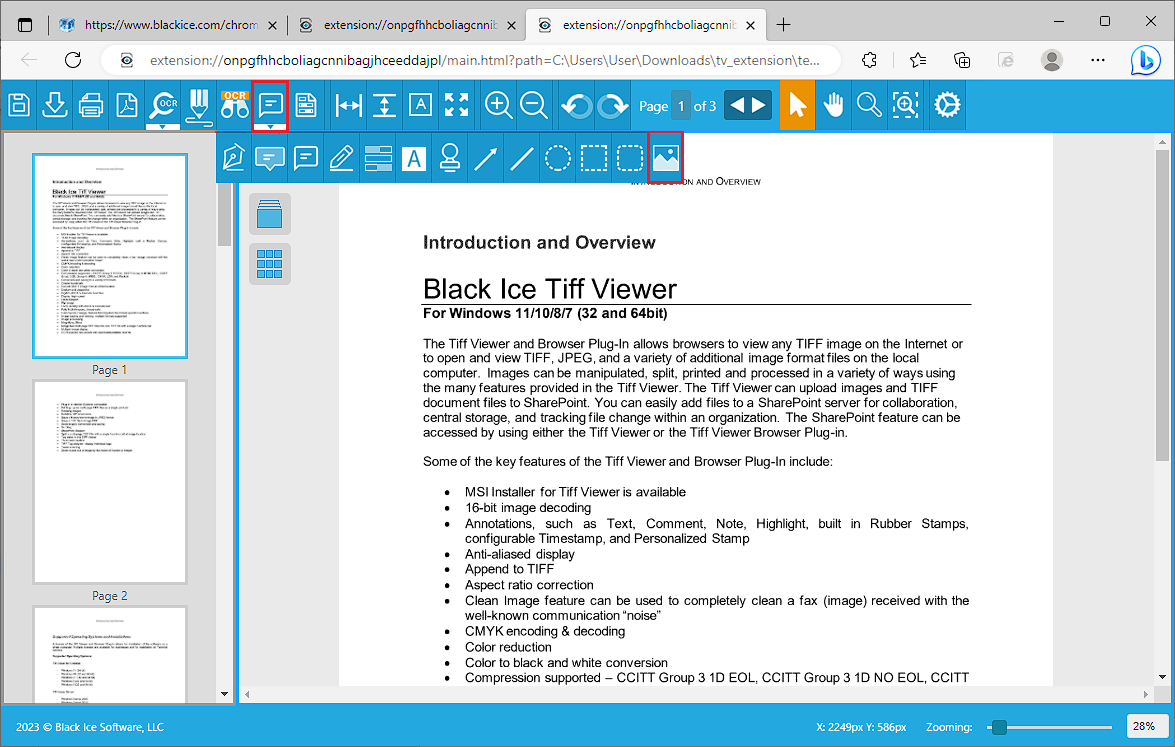Pick the striped-bars highlight annotation tool

tap(378, 158)
